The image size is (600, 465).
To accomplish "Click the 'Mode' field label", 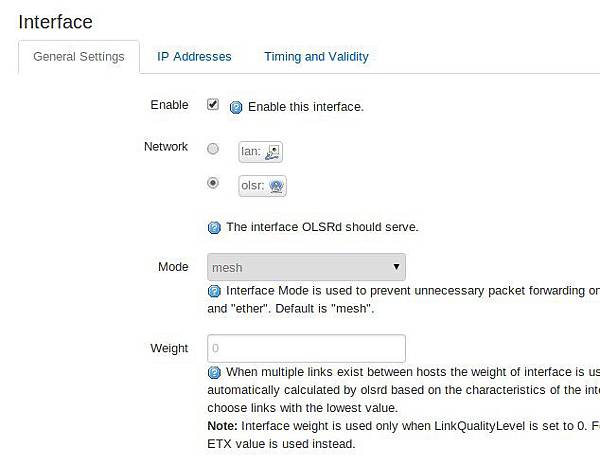I will coord(173,267).
